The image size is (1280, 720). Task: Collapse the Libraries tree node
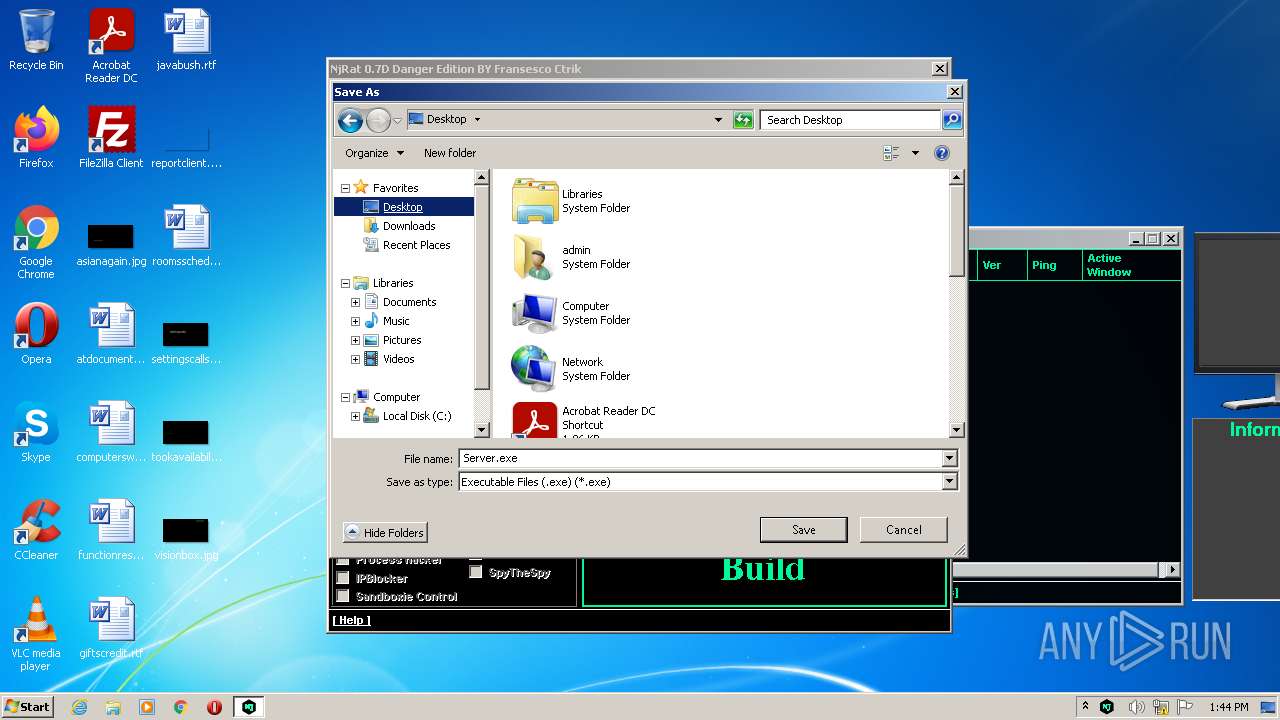point(346,283)
